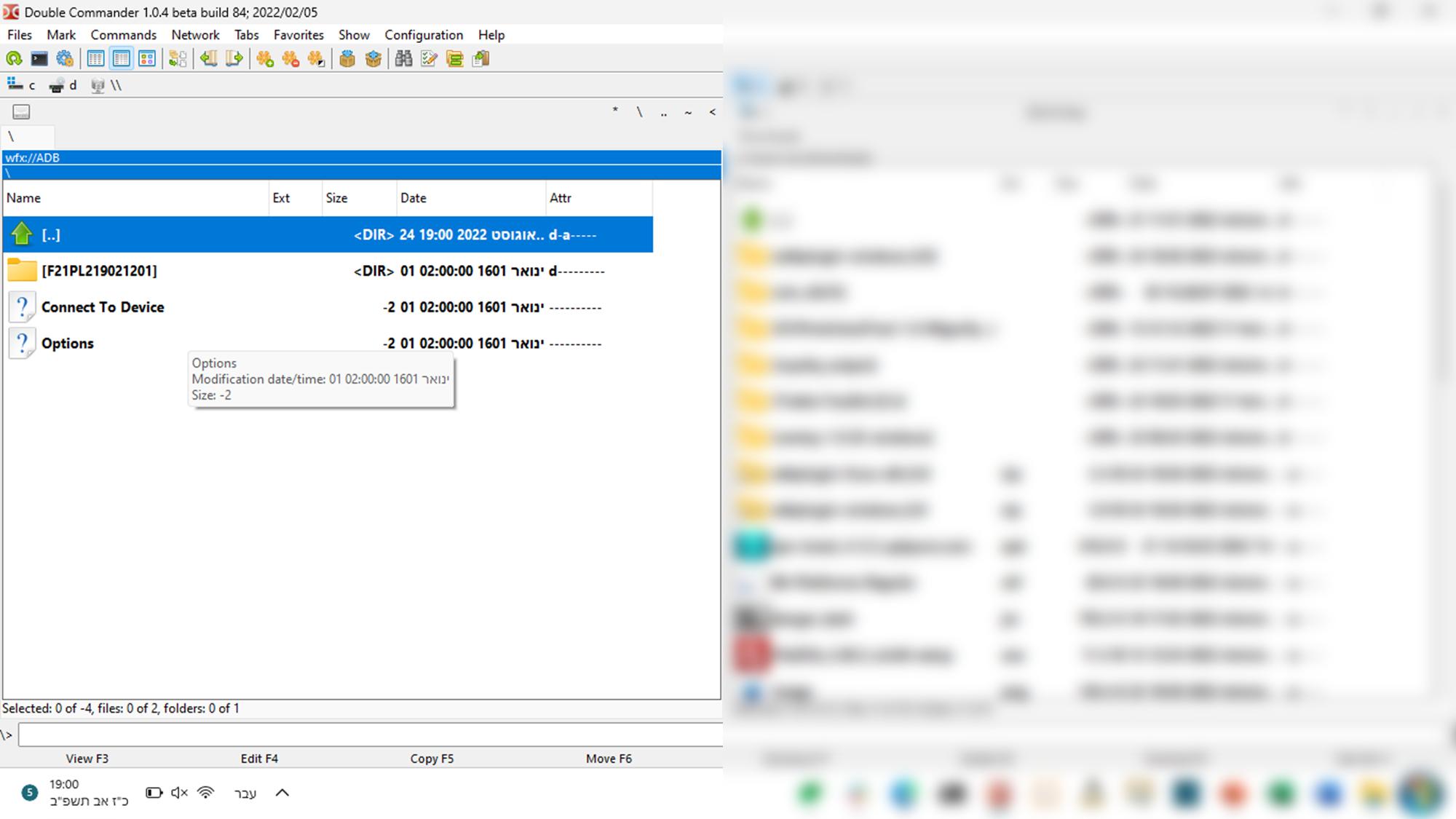The image size is (1456, 819).
Task: Open the Commands menu
Action: pyautogui.click(x=124, y=35)
